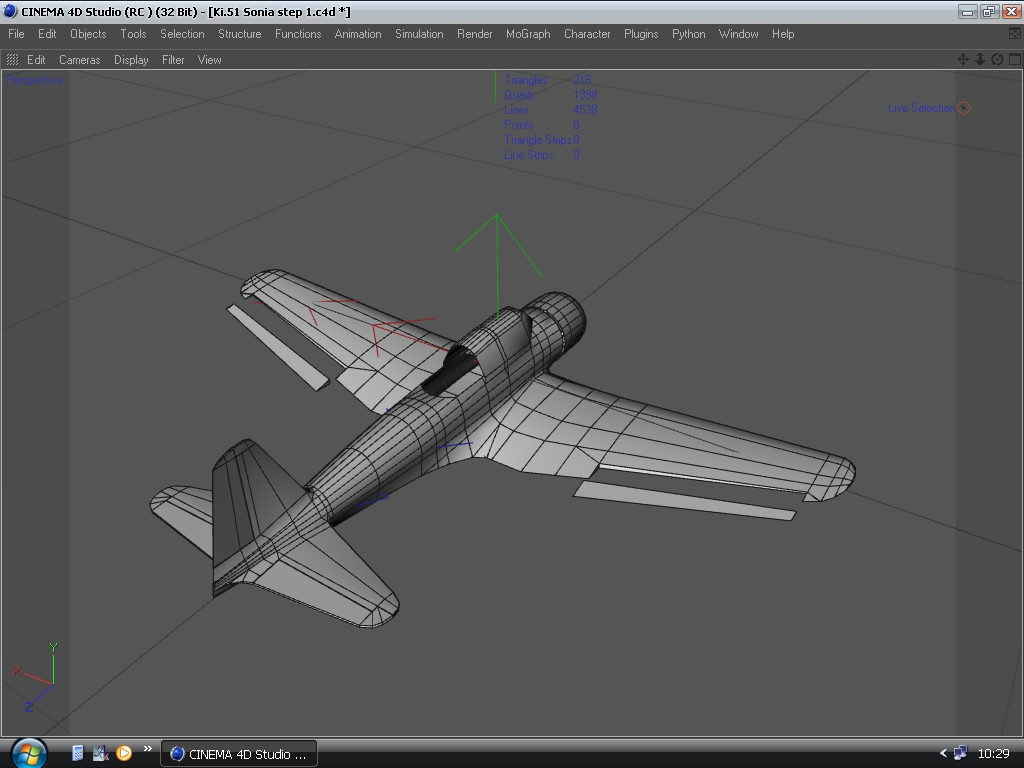This screenshot has height=768, width=1024.
Task: Open the Simulation menu
Action: (x=419, y=34)
